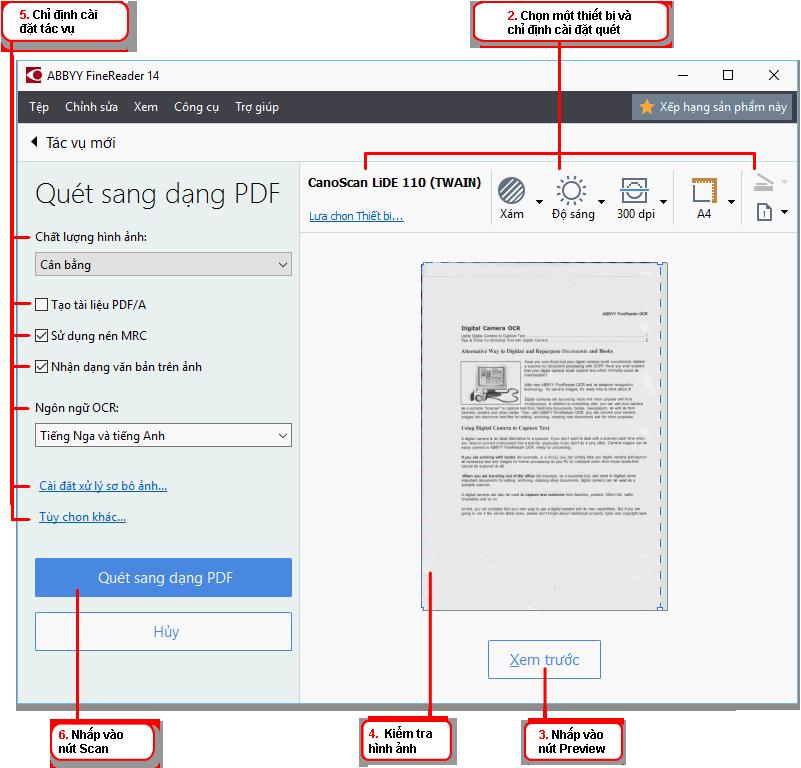Image resolution: width=801 pixels, height=768 pixels.
Task: Click the Hủy cancel button
Action: click(163, 632)
